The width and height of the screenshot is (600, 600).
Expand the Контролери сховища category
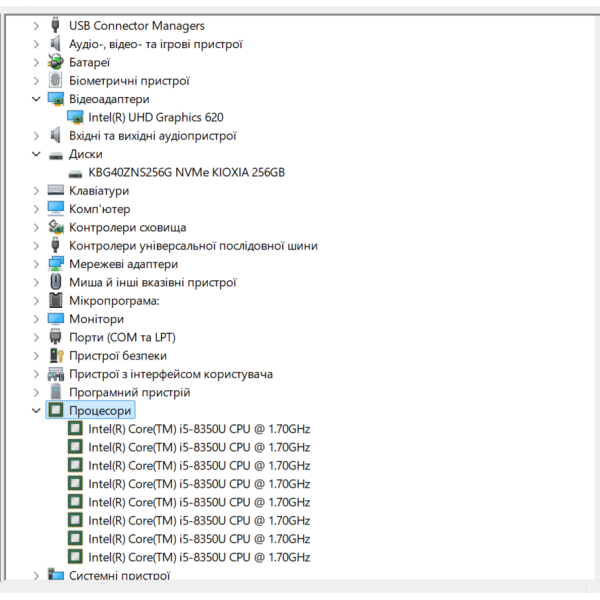(x=36, y=227)
